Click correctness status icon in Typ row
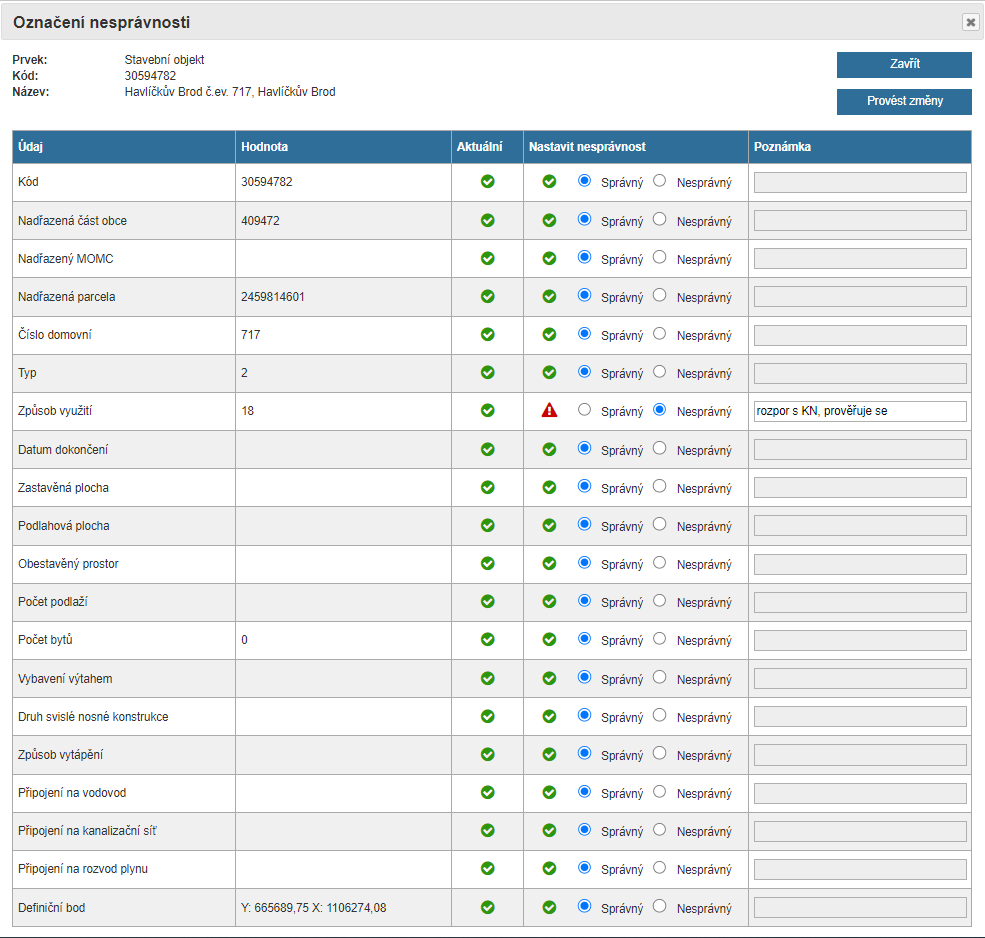Viewport: 985px width, 938px height. pos(549,372)
